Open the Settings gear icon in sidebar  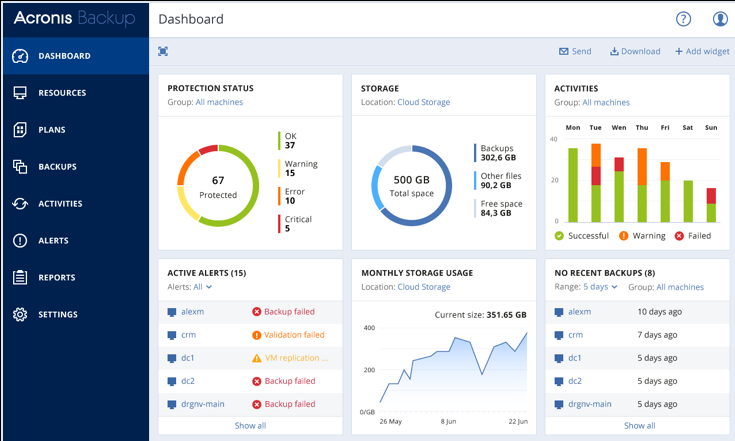click(20, 315)
